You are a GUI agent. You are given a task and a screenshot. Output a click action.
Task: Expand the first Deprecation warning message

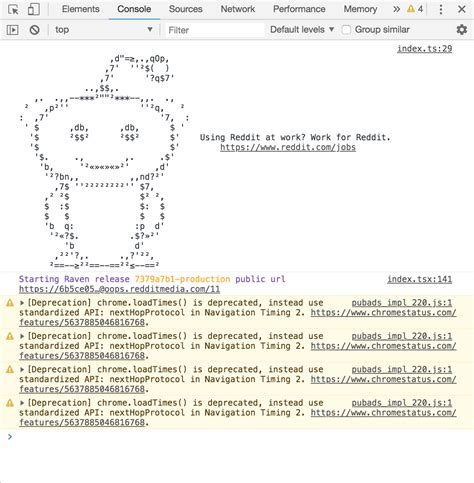pos(22,303)
